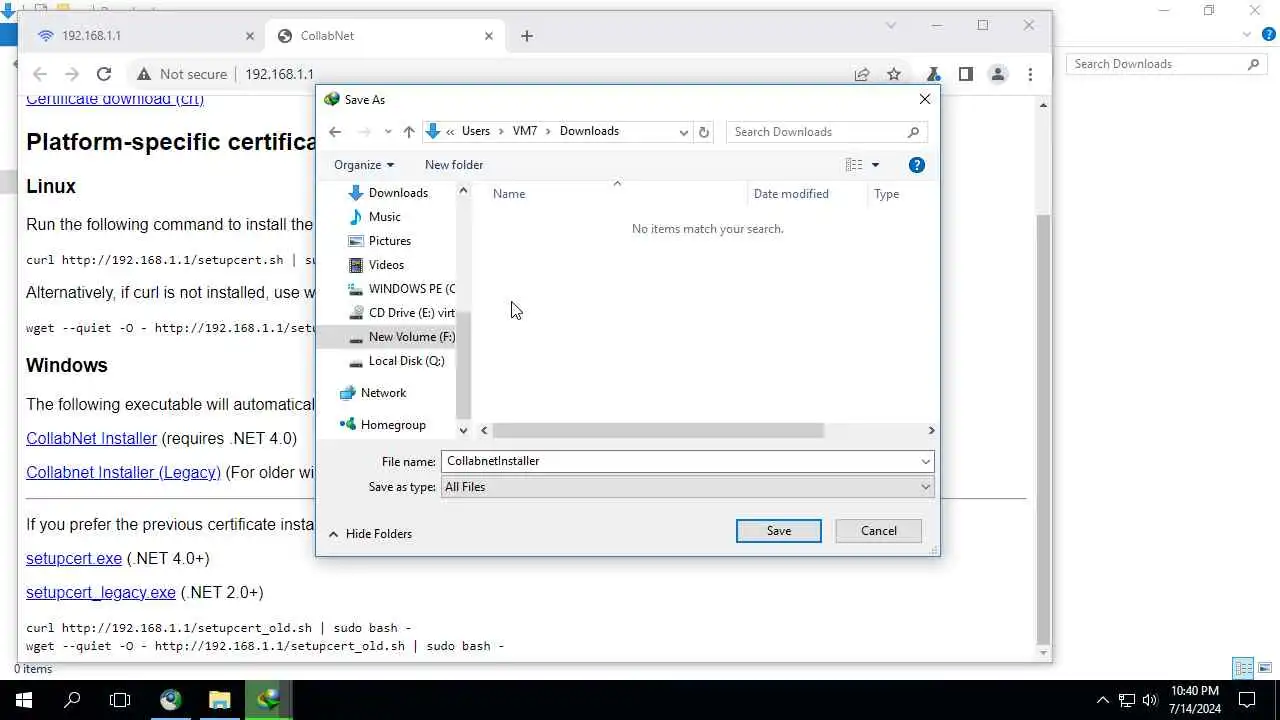Open Task View on taskbar
1280x720 pixels.
[x=120, y=700]
